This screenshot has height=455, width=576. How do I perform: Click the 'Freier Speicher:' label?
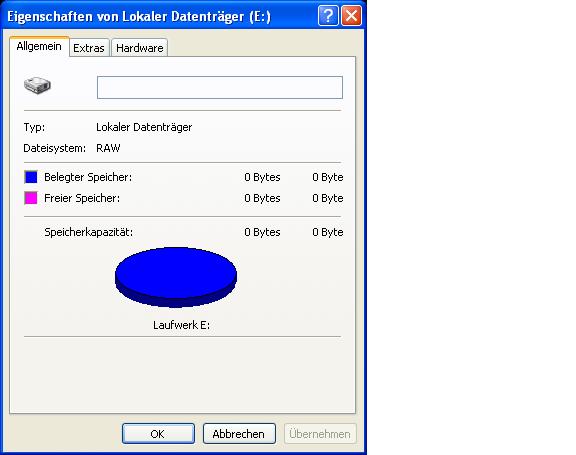click(82, 198)
